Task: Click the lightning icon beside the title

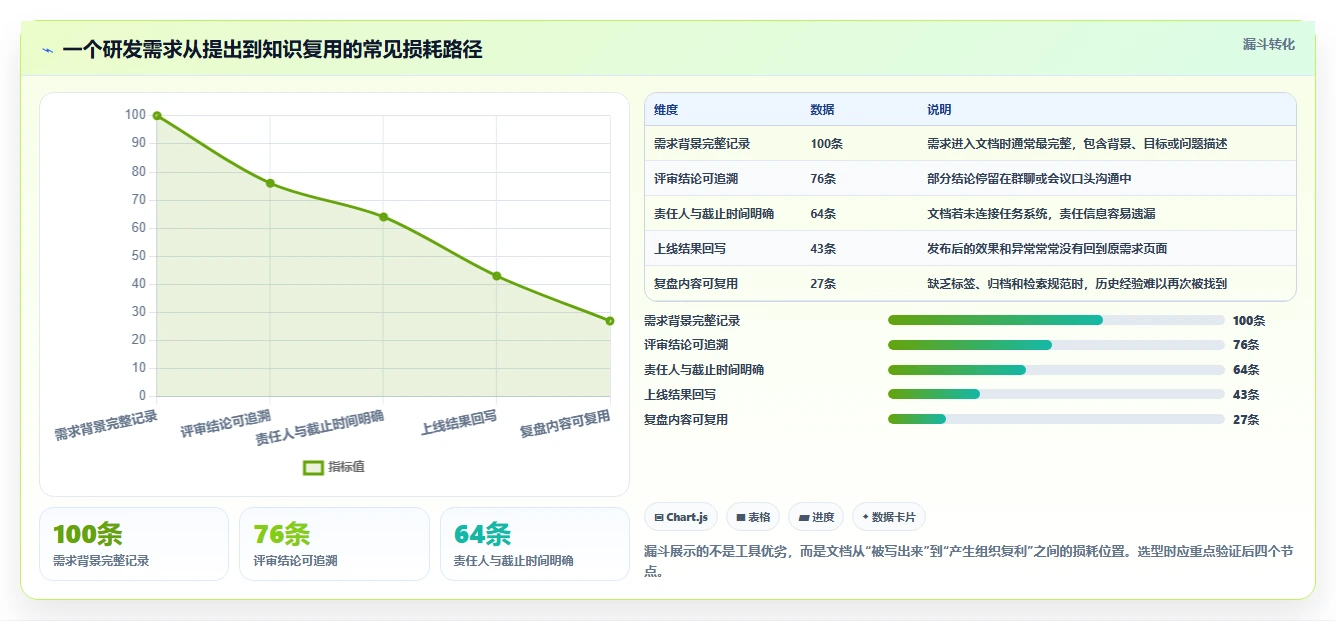Action: coord(48,50)
